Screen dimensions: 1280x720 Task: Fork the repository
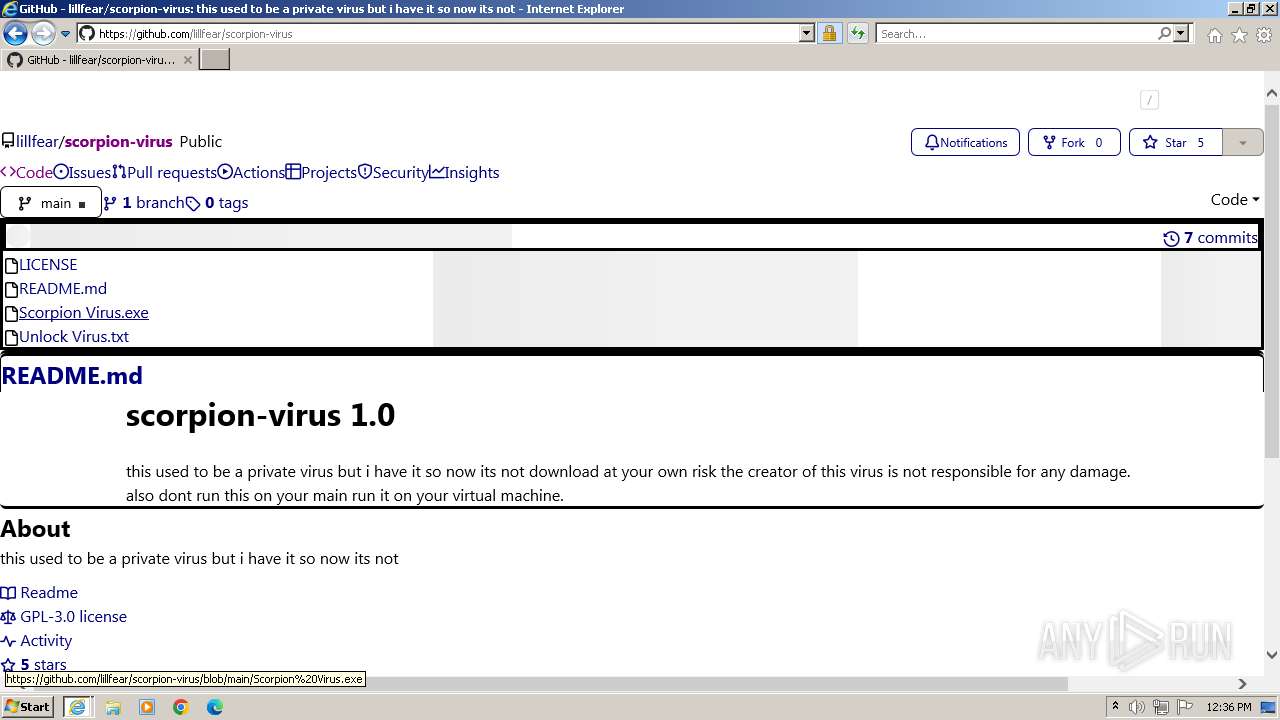pyautogui.click(x=1073, y=142)
